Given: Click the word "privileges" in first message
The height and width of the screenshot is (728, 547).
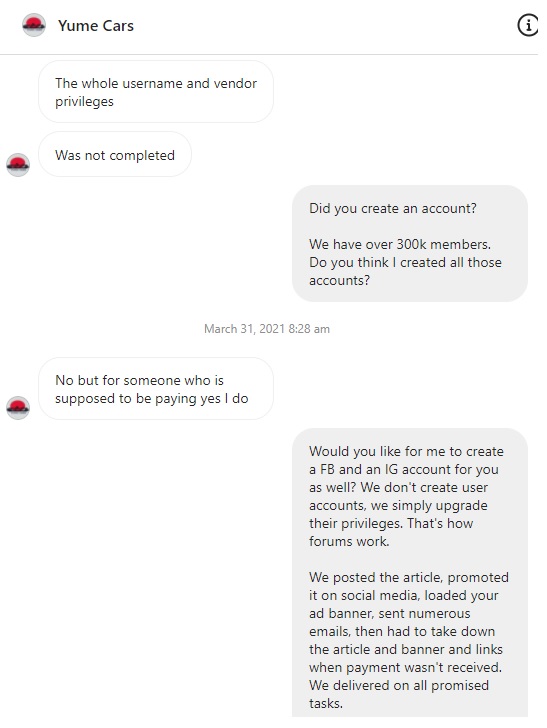Looking at the screenshot, I should 84,102.
